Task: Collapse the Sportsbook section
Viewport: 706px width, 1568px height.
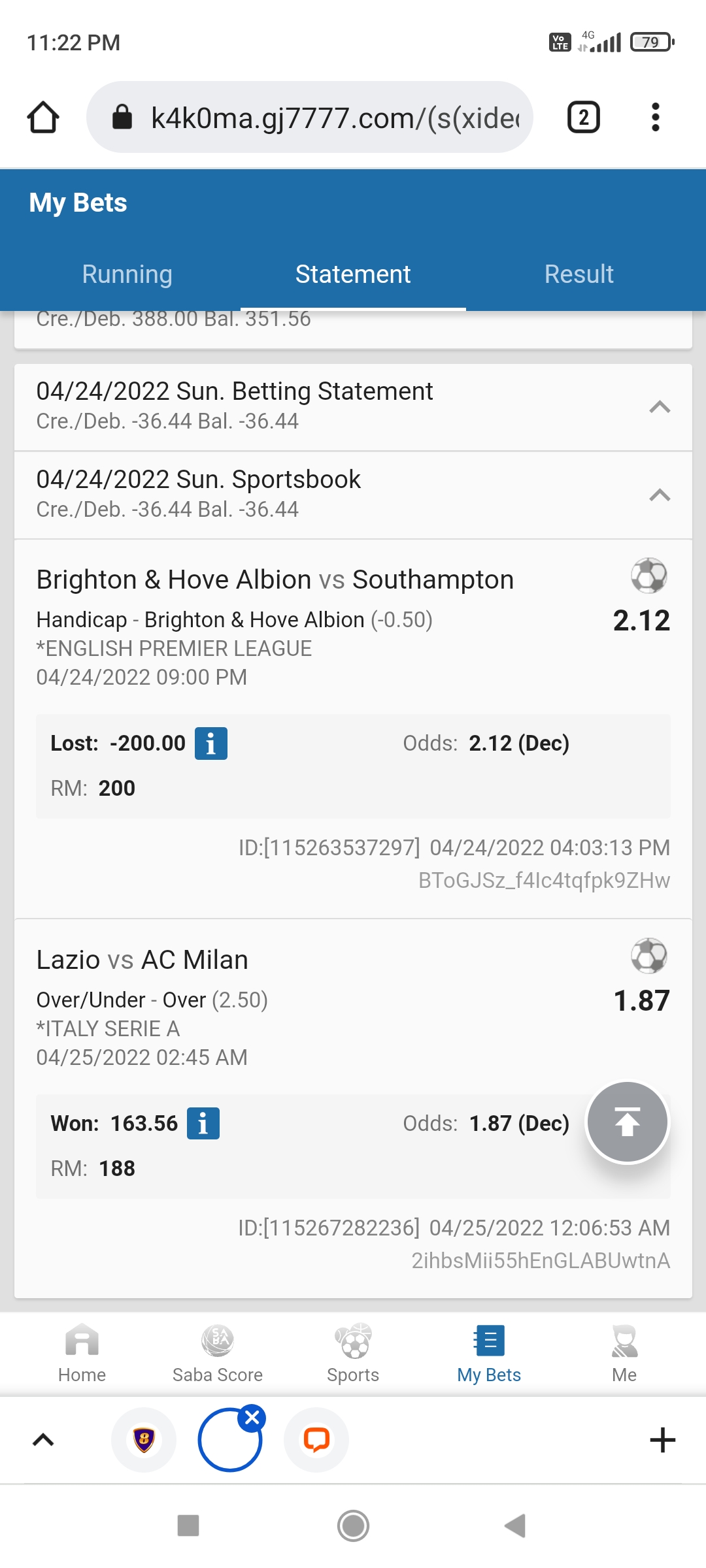Action: (x=660, y=495)
